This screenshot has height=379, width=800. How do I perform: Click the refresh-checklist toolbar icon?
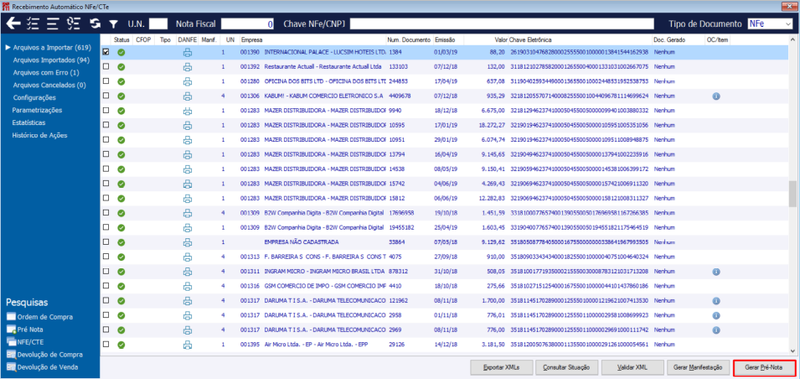coord(73,23)
